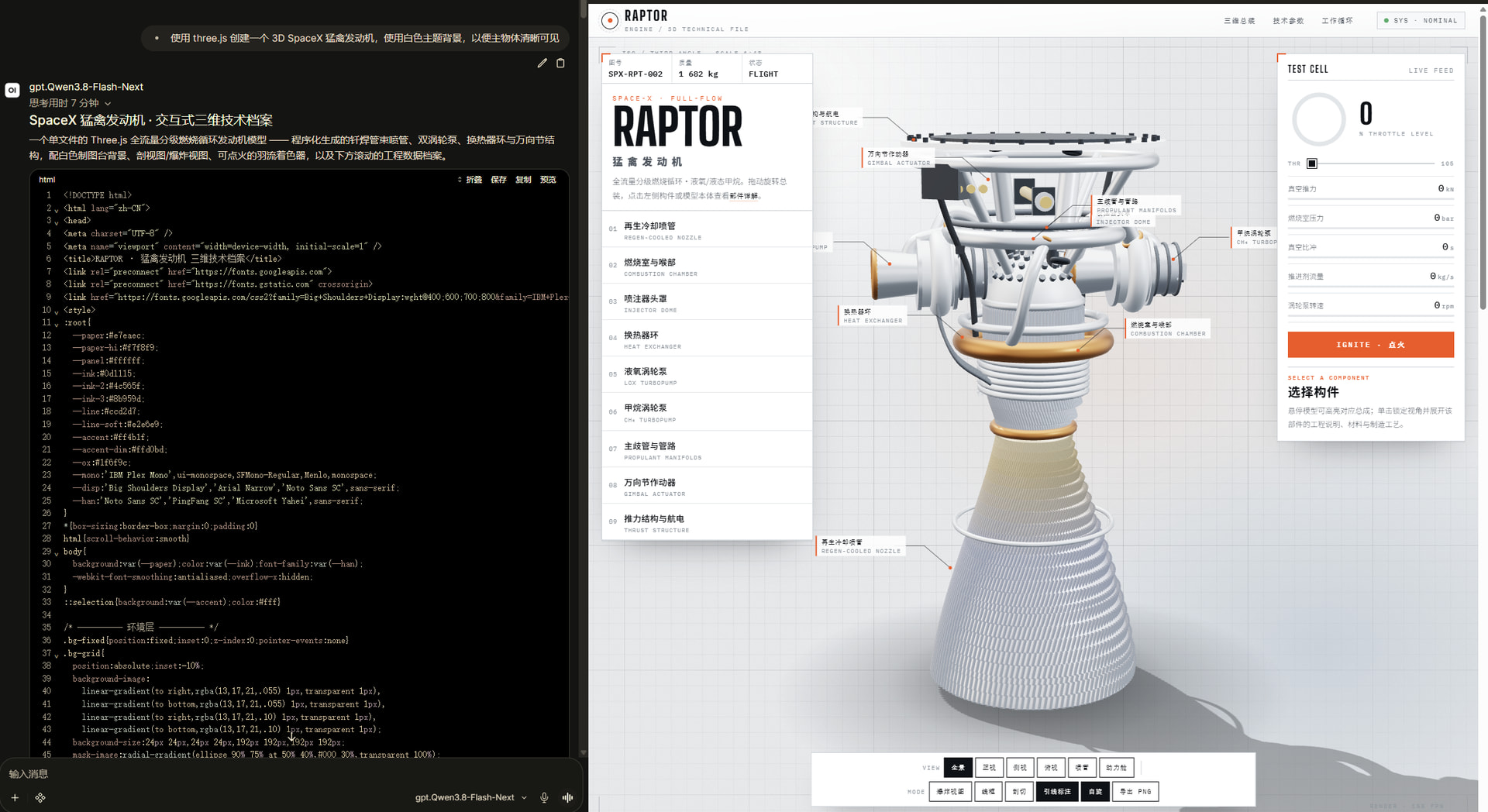Select component 09 推力结构与航电
1488x812 pixels.
(x=707, y=523)
